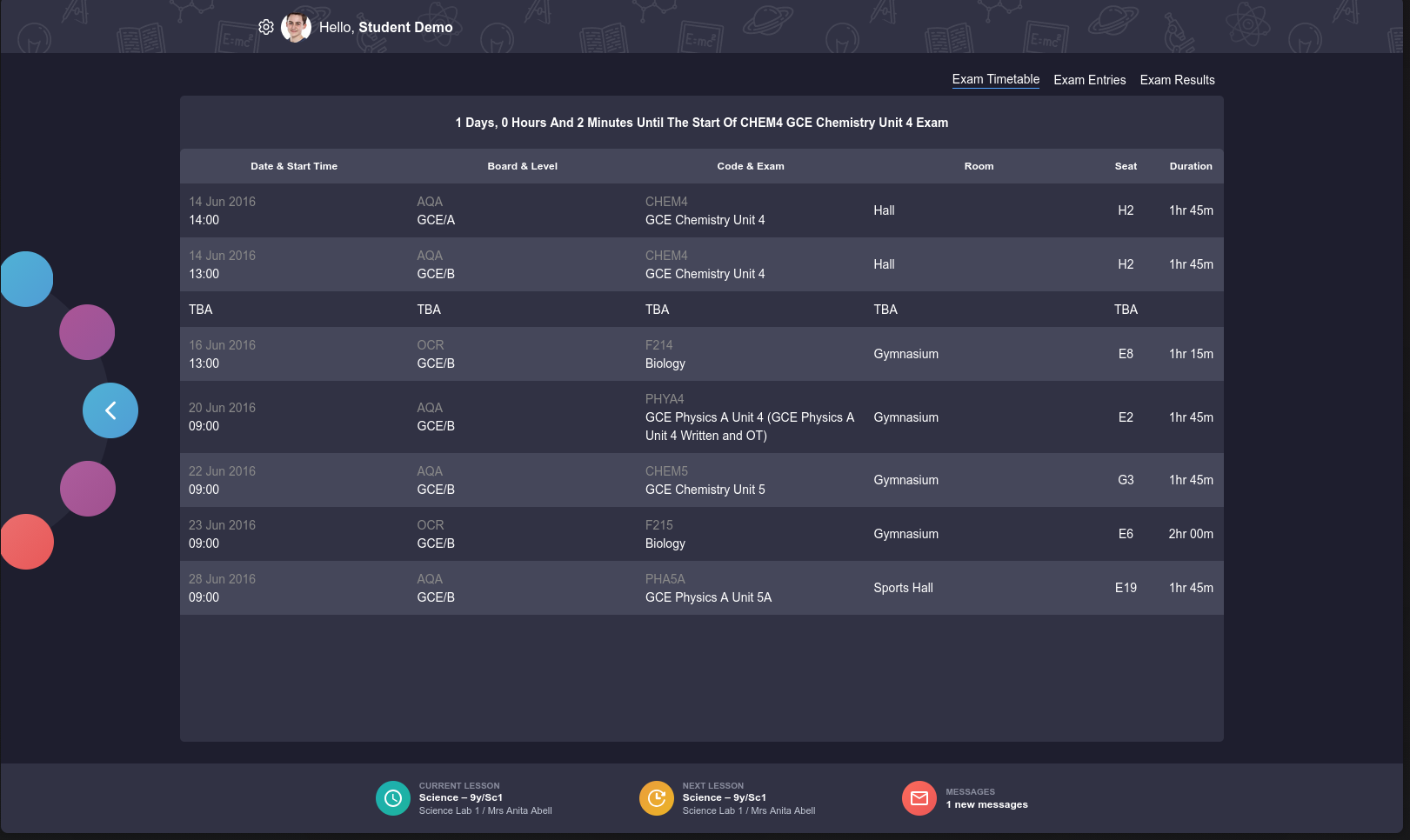Click the 28 Jun 2016 date cell
This screenshot has height=840, width=1410.
[x=294, y=588]
